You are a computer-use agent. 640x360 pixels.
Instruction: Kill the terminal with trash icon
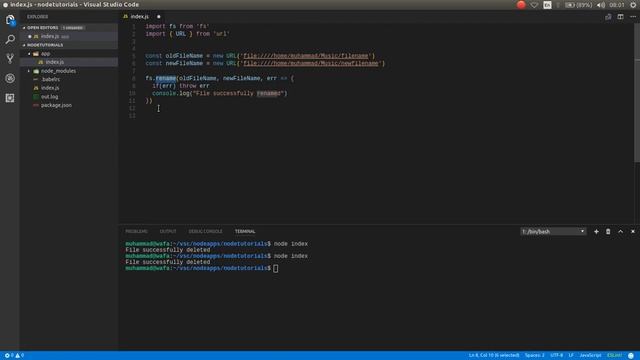[608, 231]
